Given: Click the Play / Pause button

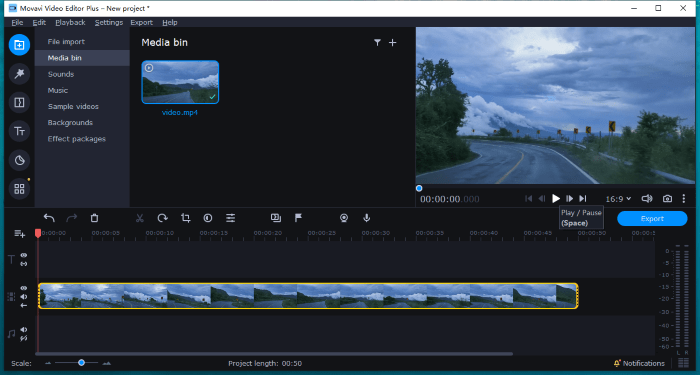Looking at the screenshot, I should [x=556, y=199].
